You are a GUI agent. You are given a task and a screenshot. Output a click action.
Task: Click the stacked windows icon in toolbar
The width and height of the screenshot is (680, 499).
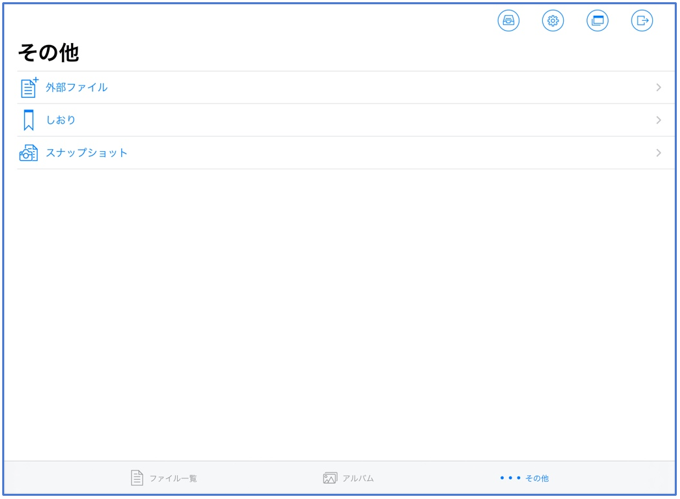pyautogui.click(x=597, y=21)
